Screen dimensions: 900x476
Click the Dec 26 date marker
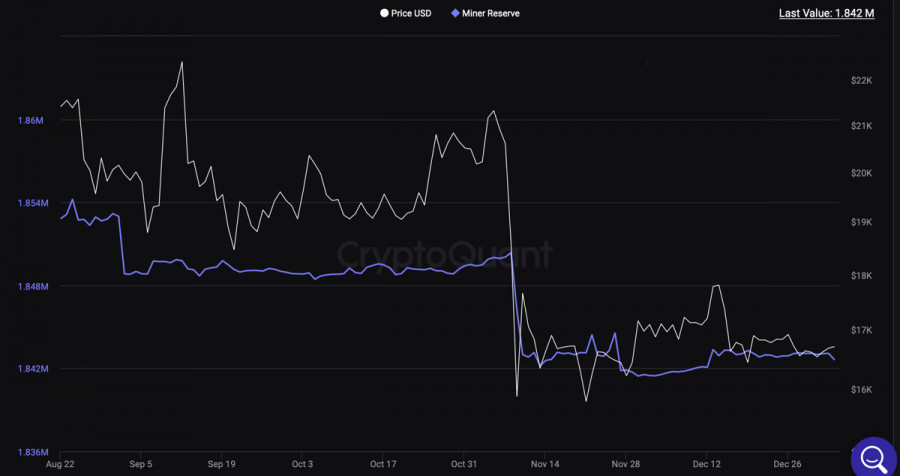(788, 464)
